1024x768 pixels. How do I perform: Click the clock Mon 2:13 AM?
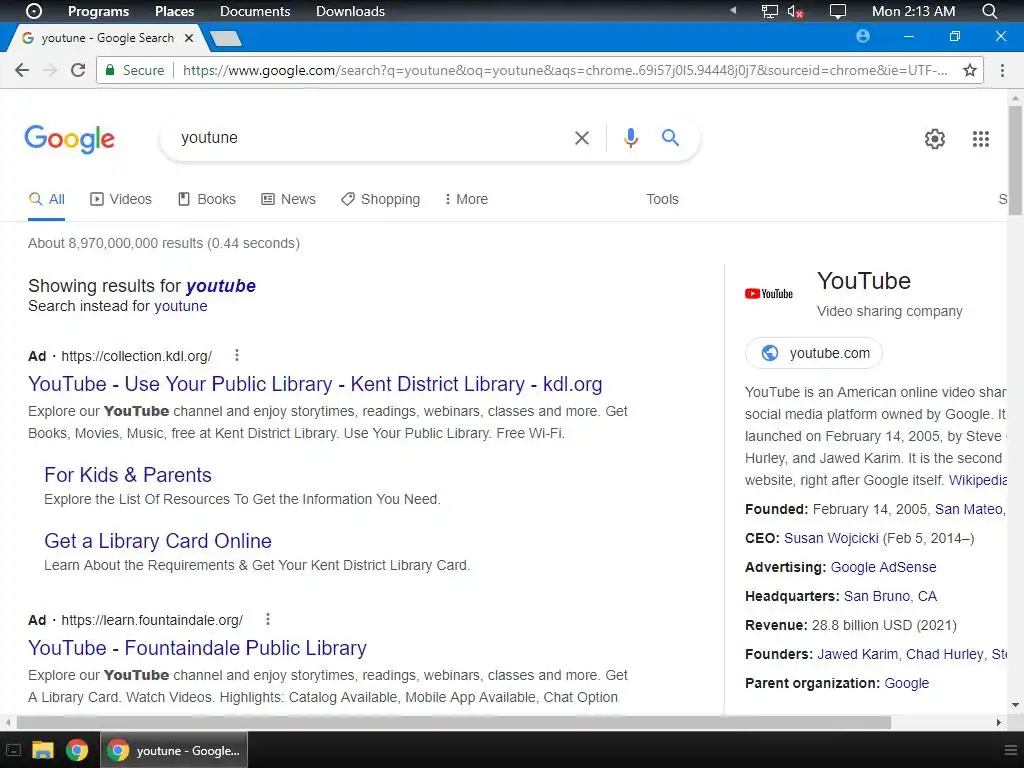pos(913,11)
